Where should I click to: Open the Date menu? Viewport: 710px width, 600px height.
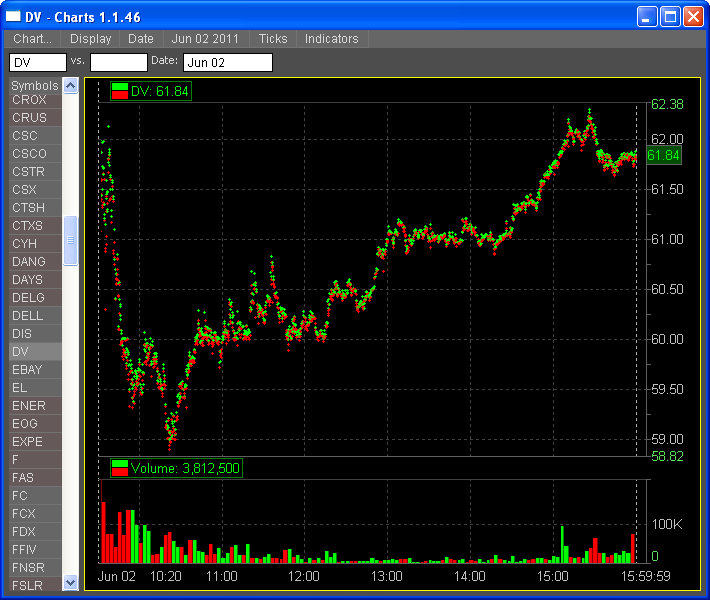141,39
